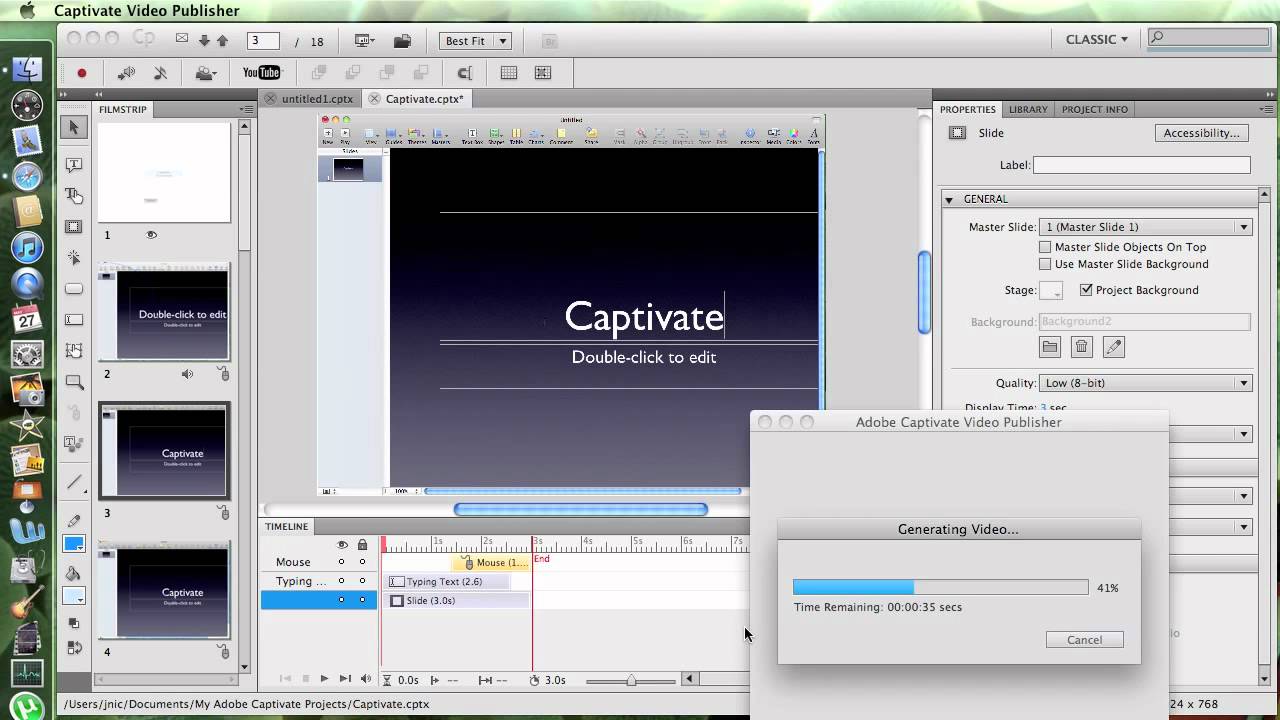Open the audio speaker tool in toolbar
Screen dimensions: 1280x720
(126, 73)
